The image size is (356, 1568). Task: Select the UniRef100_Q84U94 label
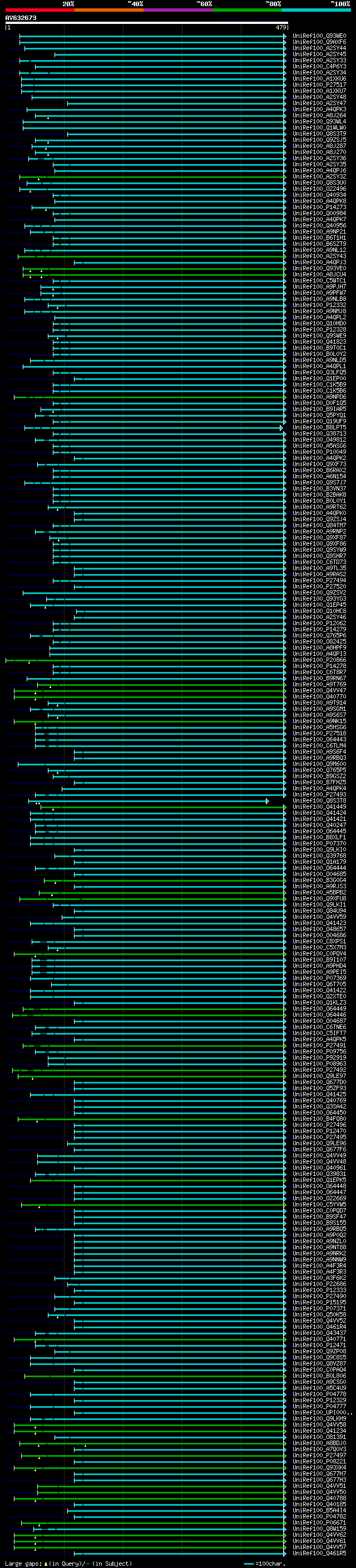tap(319, 911)
